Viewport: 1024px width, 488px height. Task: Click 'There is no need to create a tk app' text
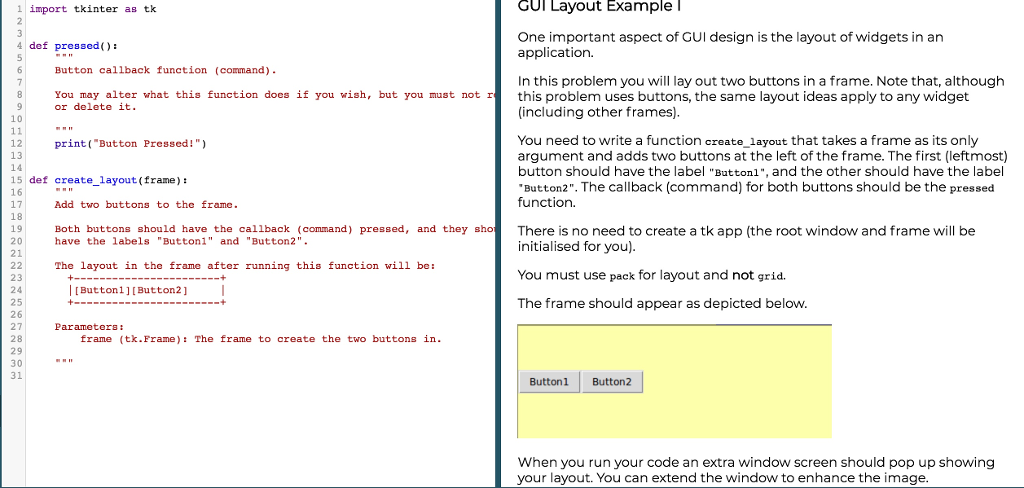[x=746, y=239]
